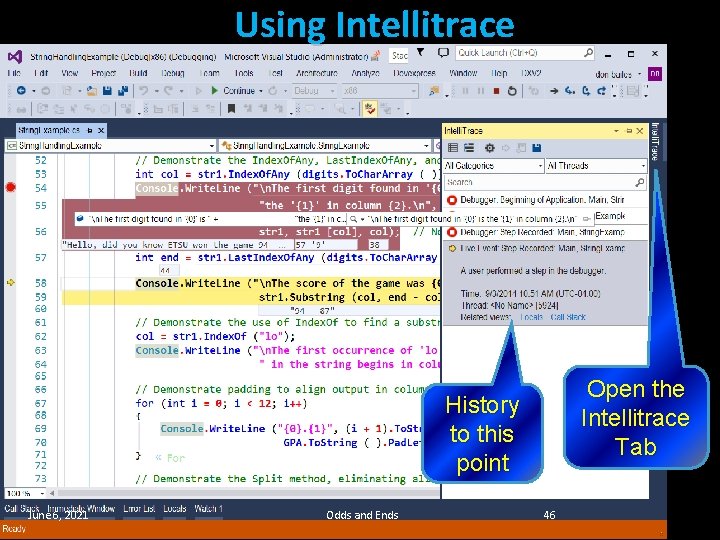Click the feedback speech bubble icon

[x=443, y=52]
